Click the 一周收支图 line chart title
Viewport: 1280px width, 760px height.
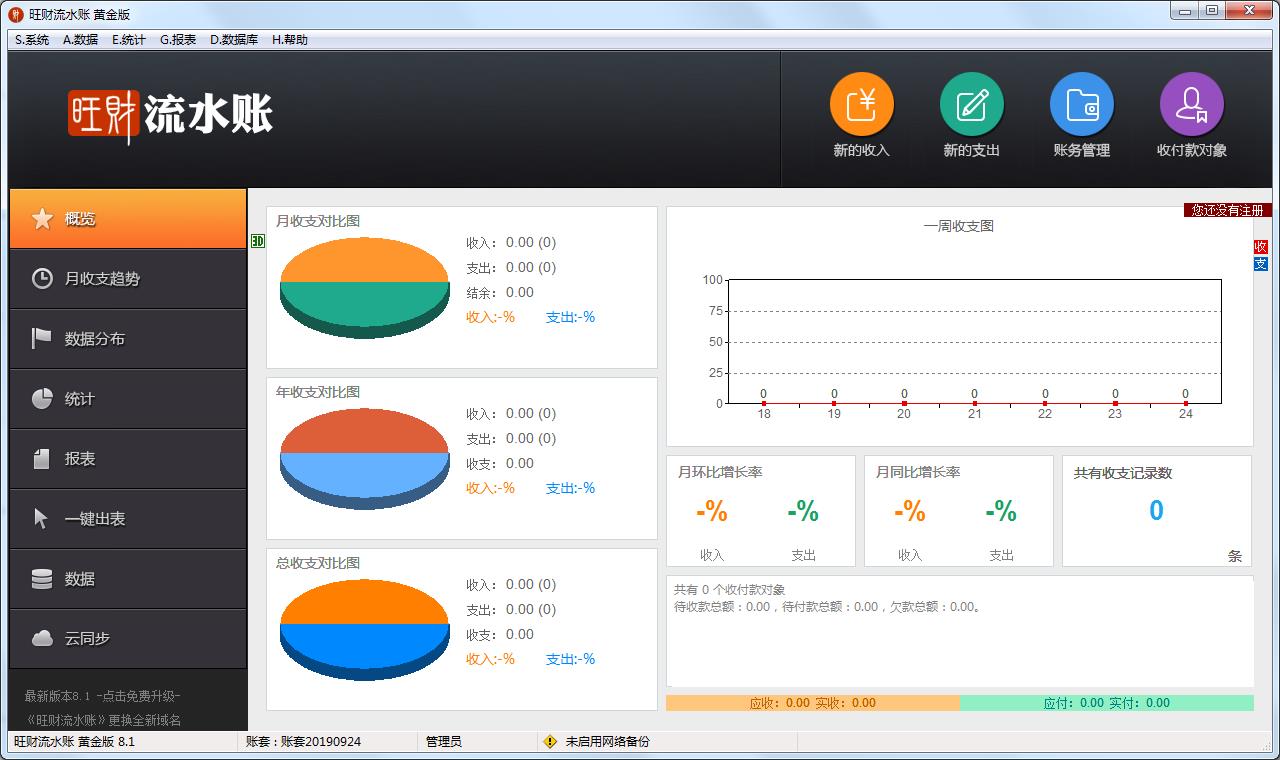point(959,226)
